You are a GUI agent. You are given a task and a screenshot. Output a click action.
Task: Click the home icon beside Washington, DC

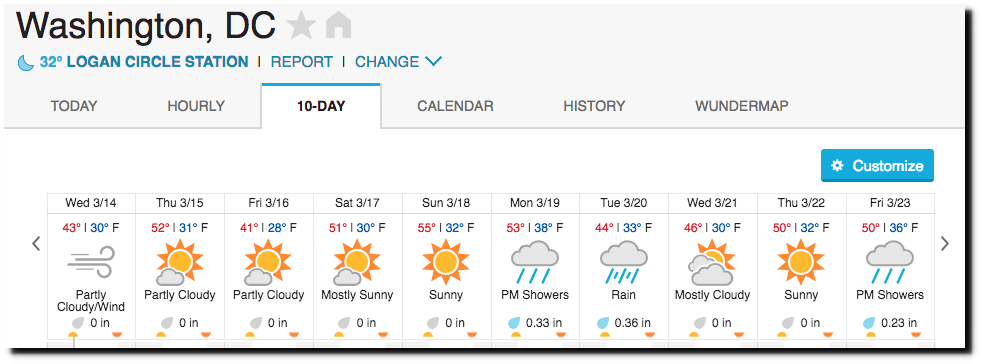338,25
